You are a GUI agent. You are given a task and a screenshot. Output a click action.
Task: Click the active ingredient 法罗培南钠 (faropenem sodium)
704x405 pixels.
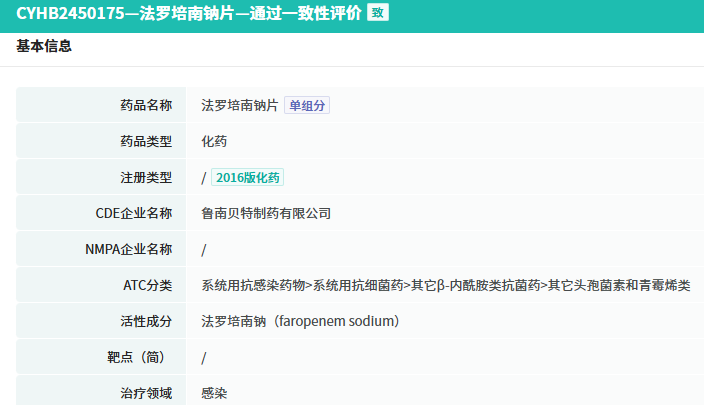[x=300, y=321]
